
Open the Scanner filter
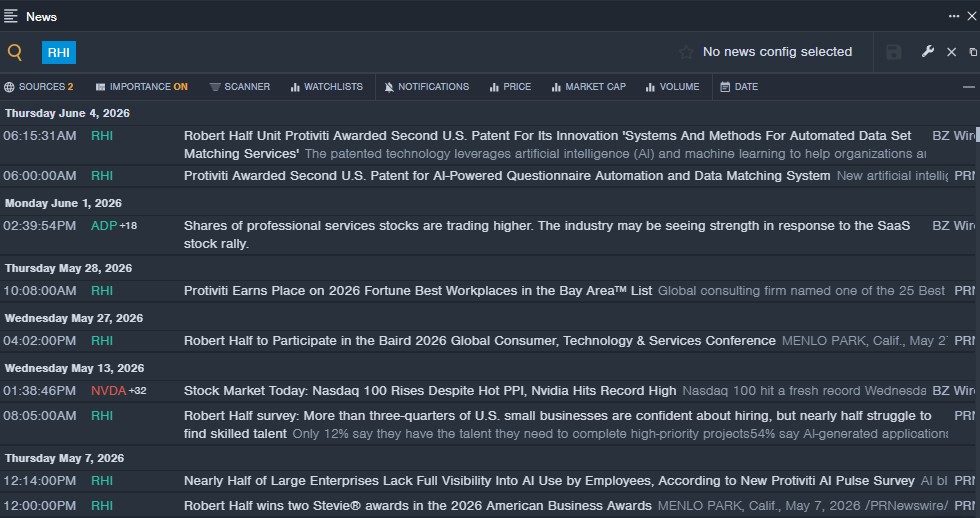[240, 87]
